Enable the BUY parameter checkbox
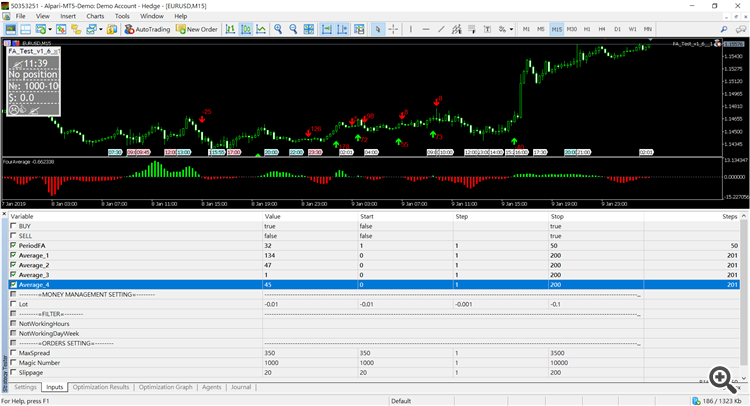Screen dimensions: 750x406 (x=13, y=226)
